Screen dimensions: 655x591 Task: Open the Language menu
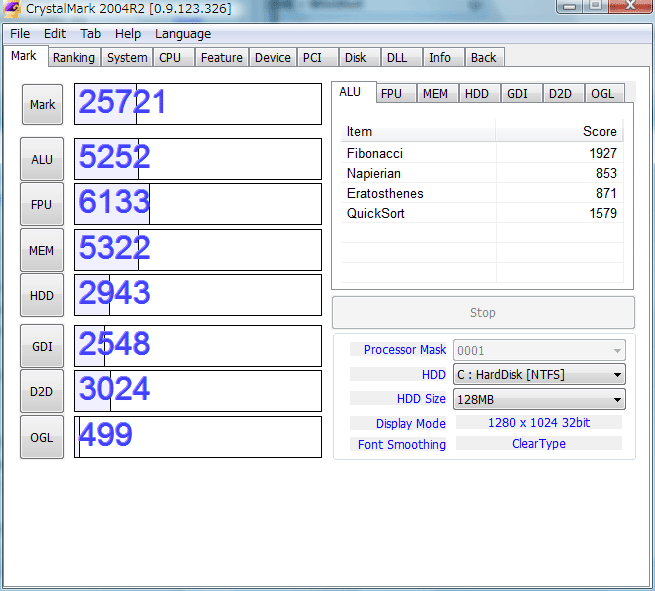(x=183, y=34)
